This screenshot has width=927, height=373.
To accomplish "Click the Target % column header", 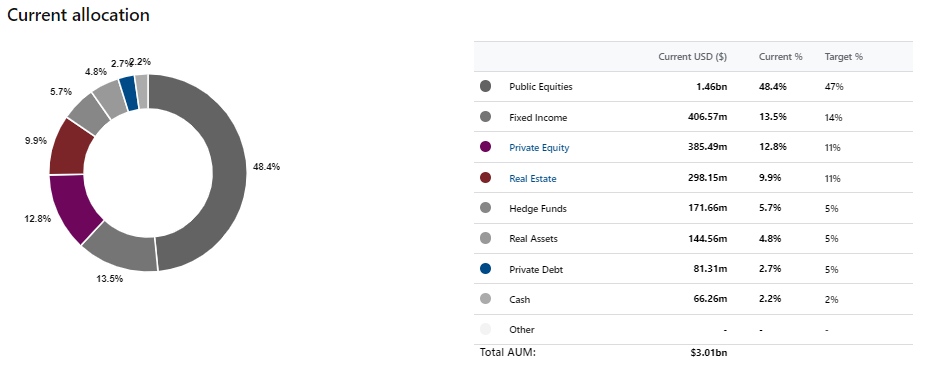I will [x=844, y=57].
